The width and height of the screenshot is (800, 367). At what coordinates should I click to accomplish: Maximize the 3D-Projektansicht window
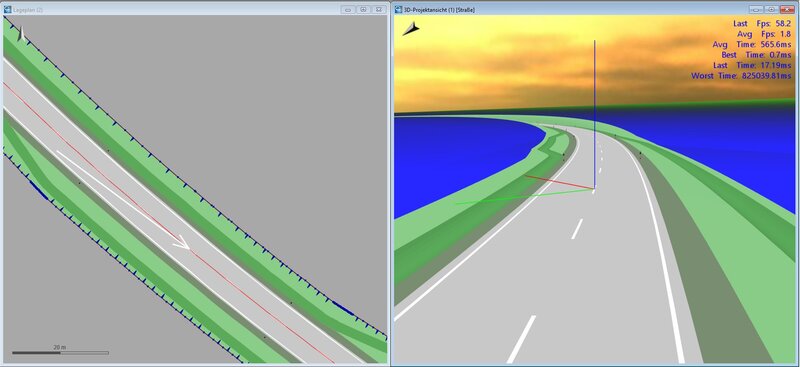pos(771,9)
